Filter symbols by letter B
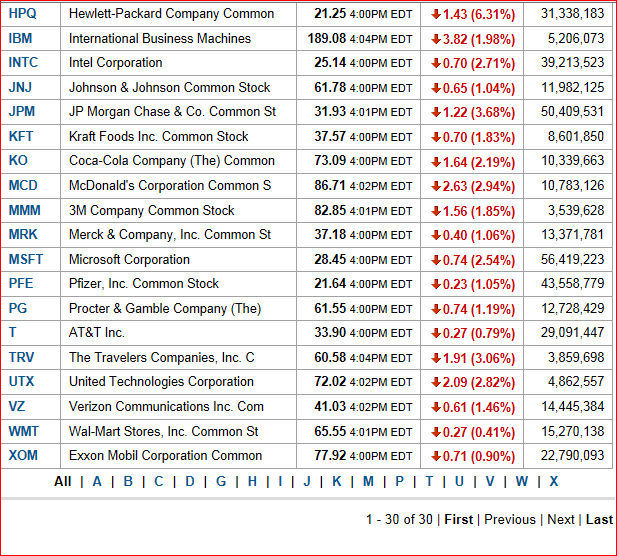Viewport: 617px width, 556px height. (128, 482)
